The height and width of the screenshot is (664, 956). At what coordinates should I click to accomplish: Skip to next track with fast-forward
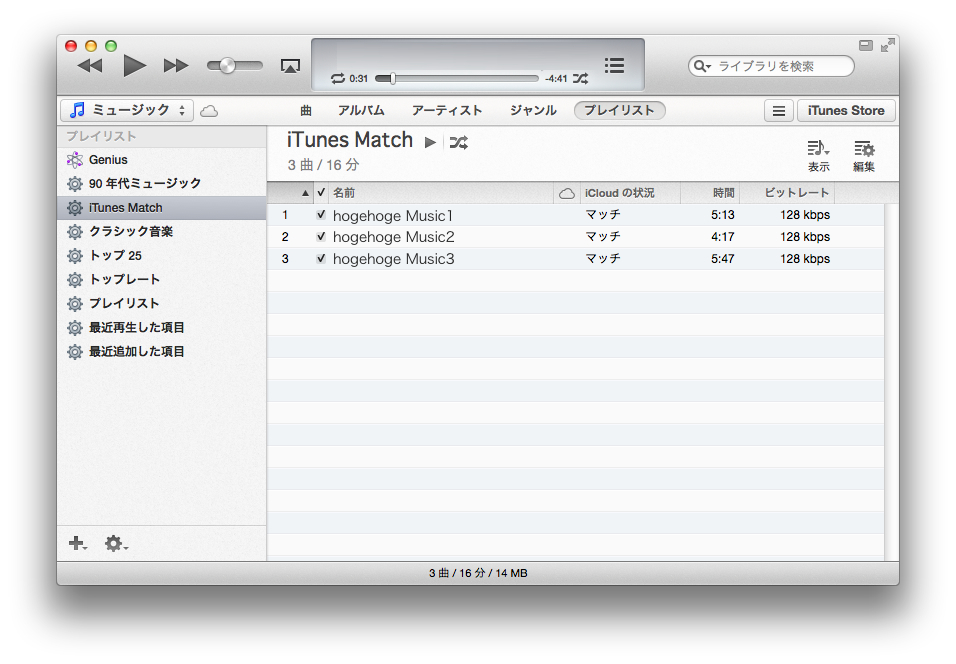tap(176, 66)
